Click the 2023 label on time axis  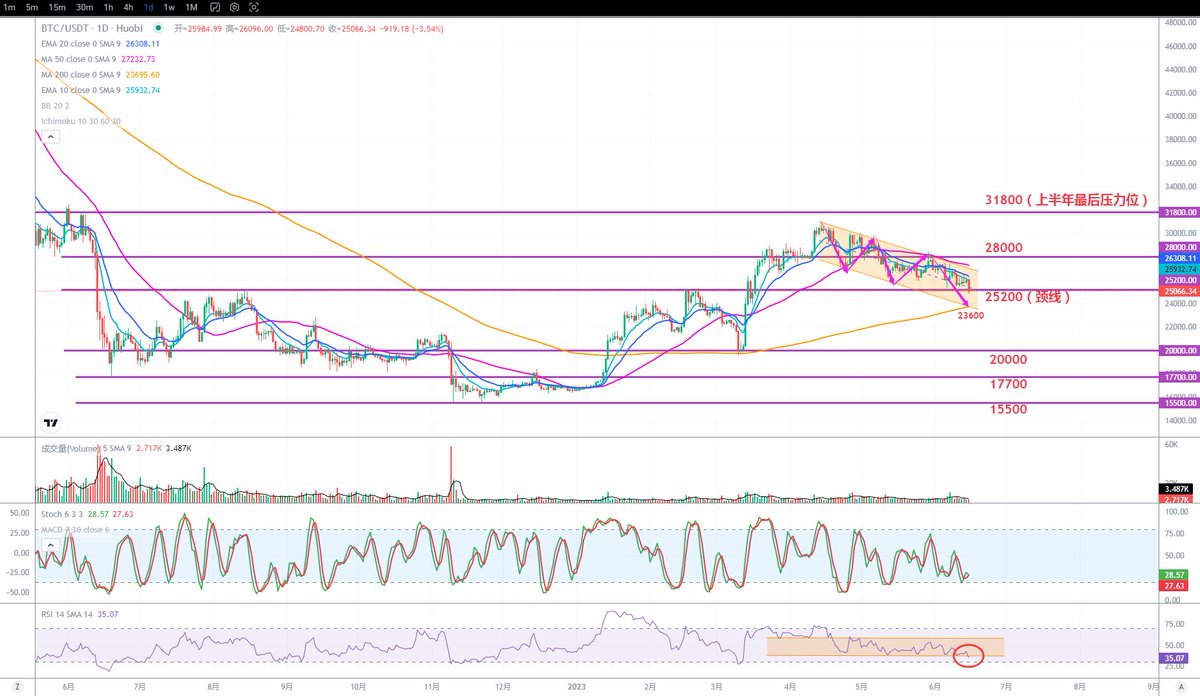click(x=575, y=688)
